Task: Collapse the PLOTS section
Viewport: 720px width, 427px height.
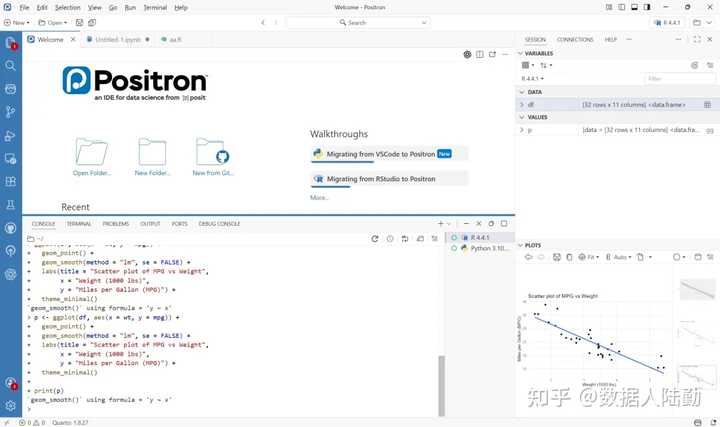Action: [x=521, y=245]
